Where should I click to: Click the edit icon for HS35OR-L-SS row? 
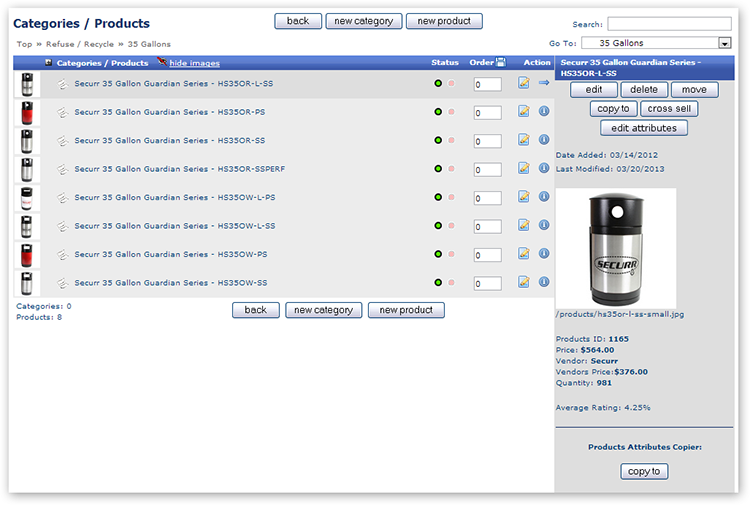pos(524,83)
